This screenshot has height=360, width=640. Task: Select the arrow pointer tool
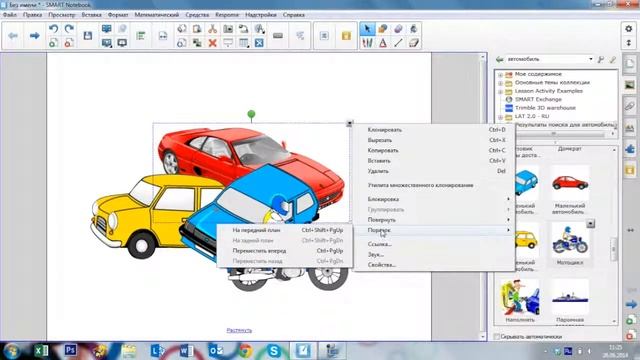367,29
